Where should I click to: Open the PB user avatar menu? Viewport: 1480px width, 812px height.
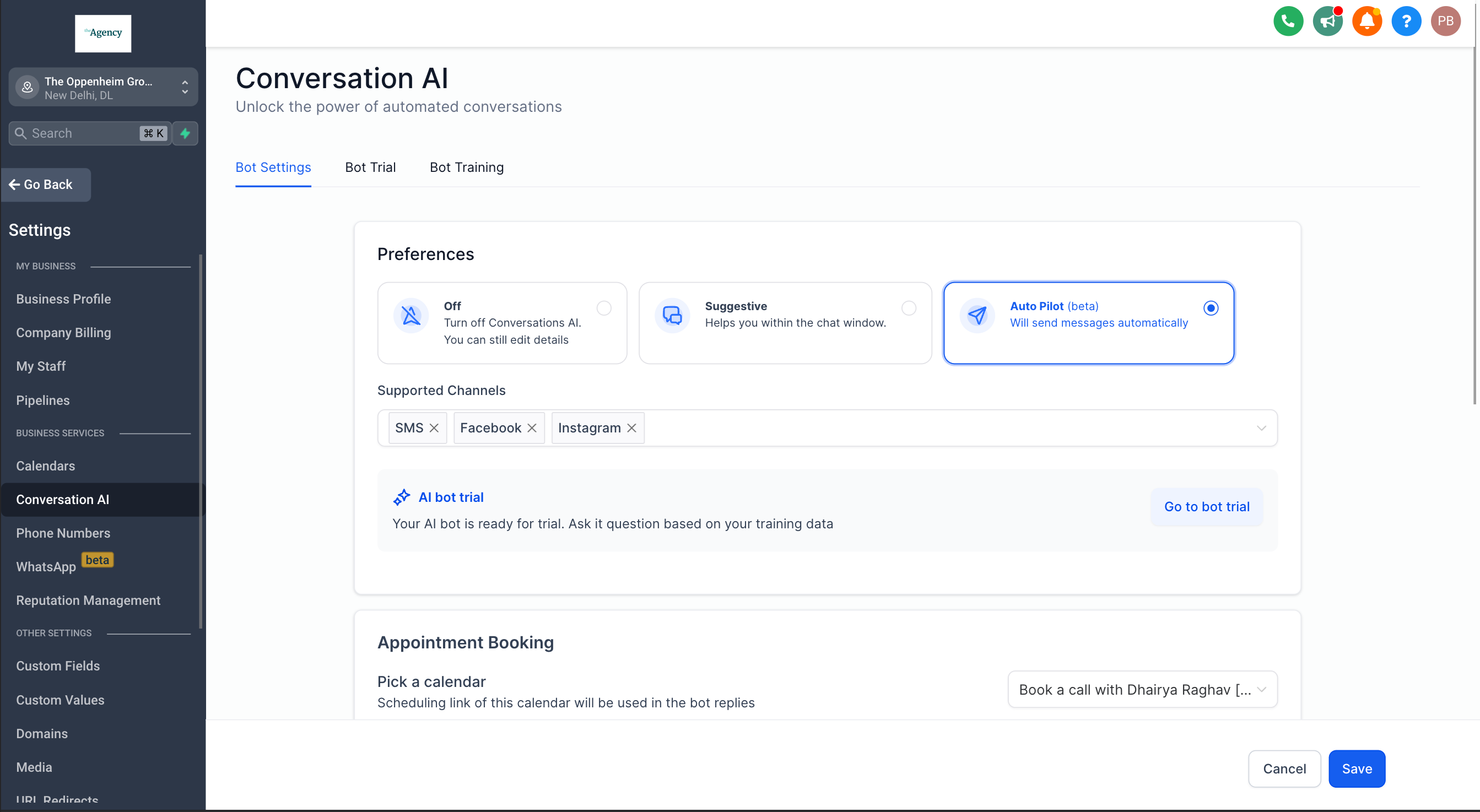pos(1445,21)
